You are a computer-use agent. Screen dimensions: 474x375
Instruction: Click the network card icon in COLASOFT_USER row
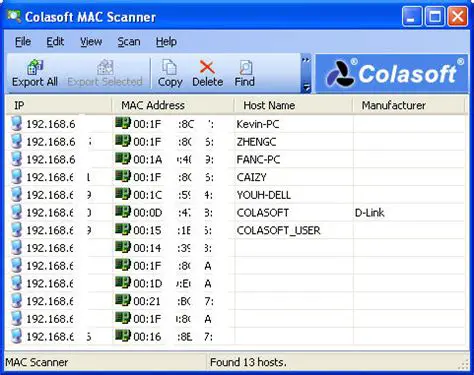pyautogui.click(x=123, y=229)
